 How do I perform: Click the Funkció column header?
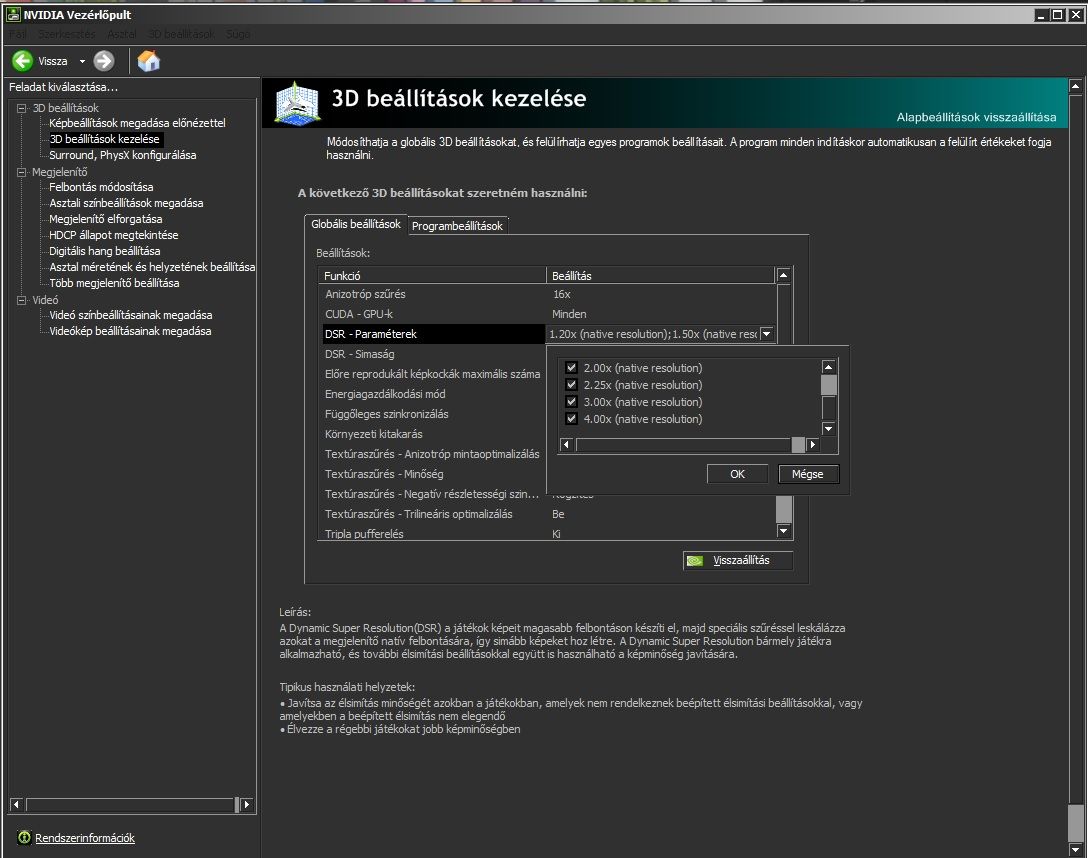(432, 275)
